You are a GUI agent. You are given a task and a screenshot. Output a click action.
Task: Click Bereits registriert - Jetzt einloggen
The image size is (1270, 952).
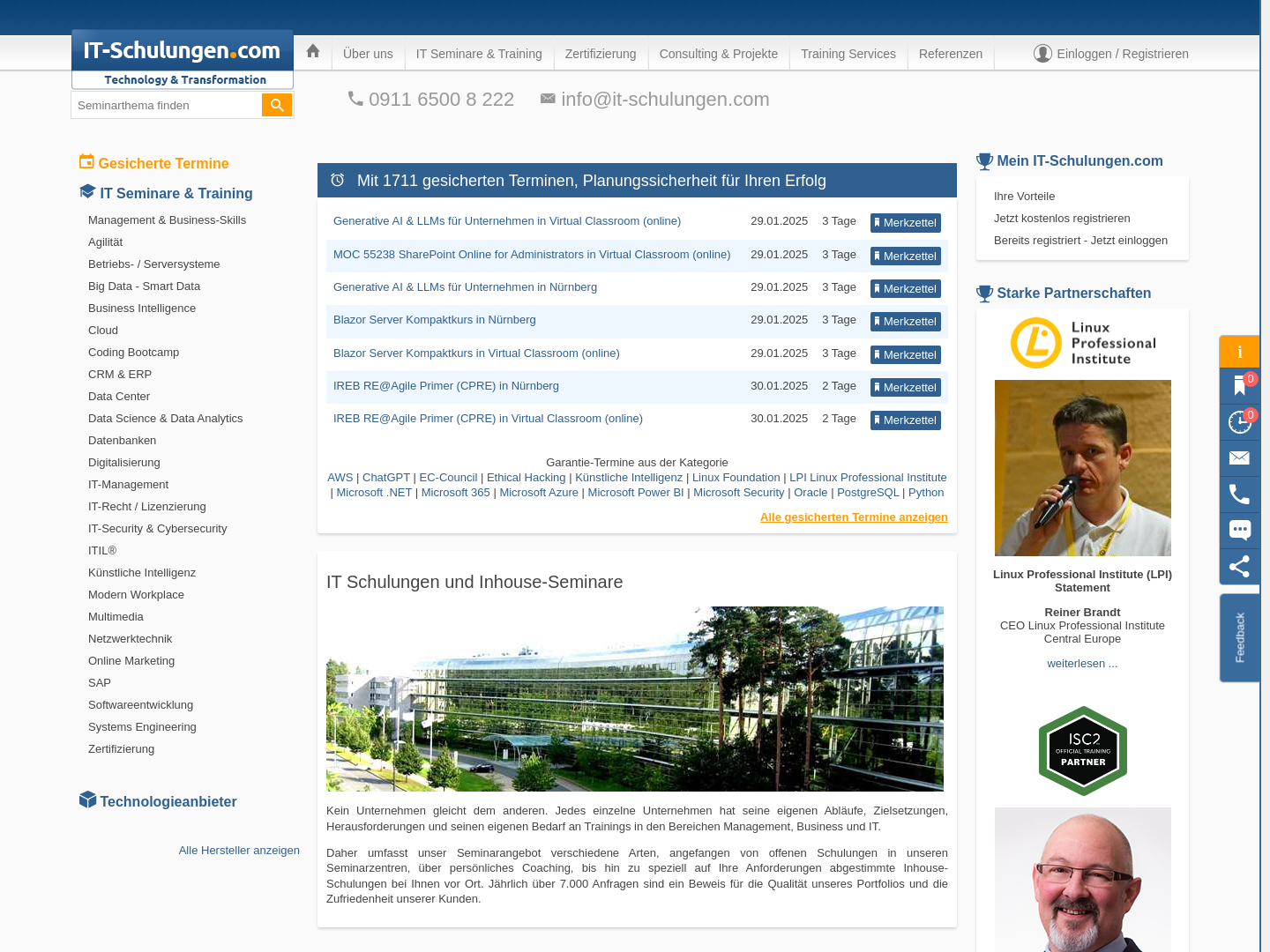coord(1080,241)
